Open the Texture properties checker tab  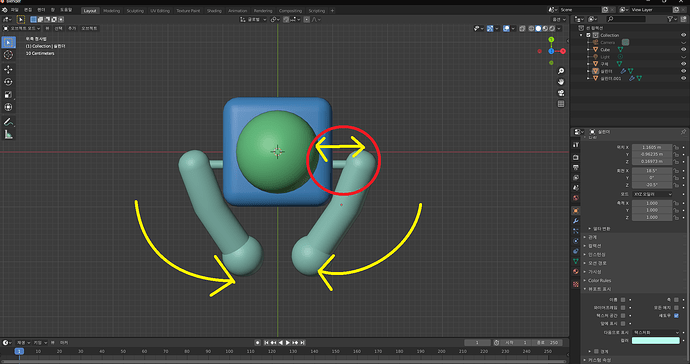click(576, 284)
